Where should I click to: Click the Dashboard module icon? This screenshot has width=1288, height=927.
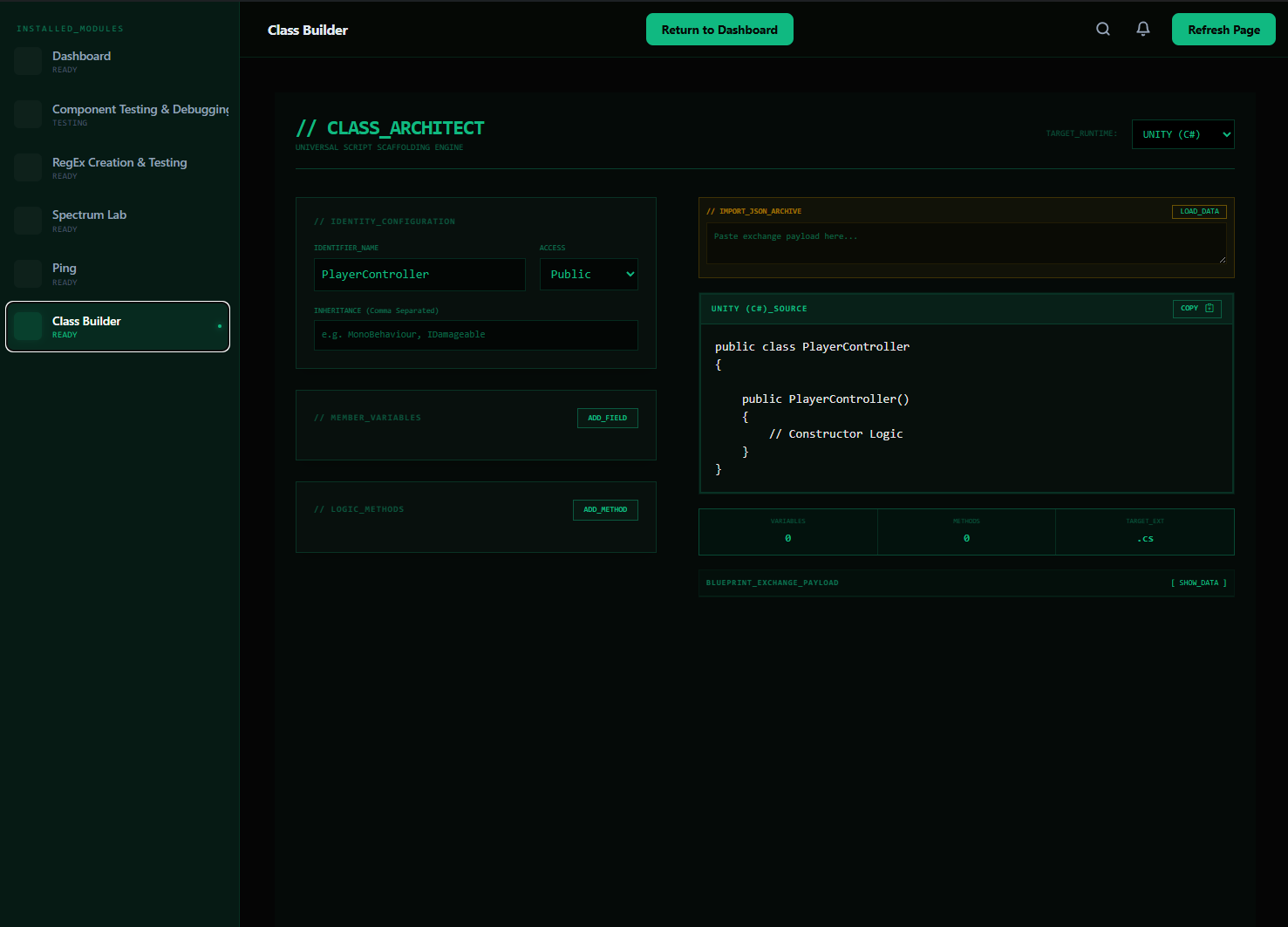28,61
